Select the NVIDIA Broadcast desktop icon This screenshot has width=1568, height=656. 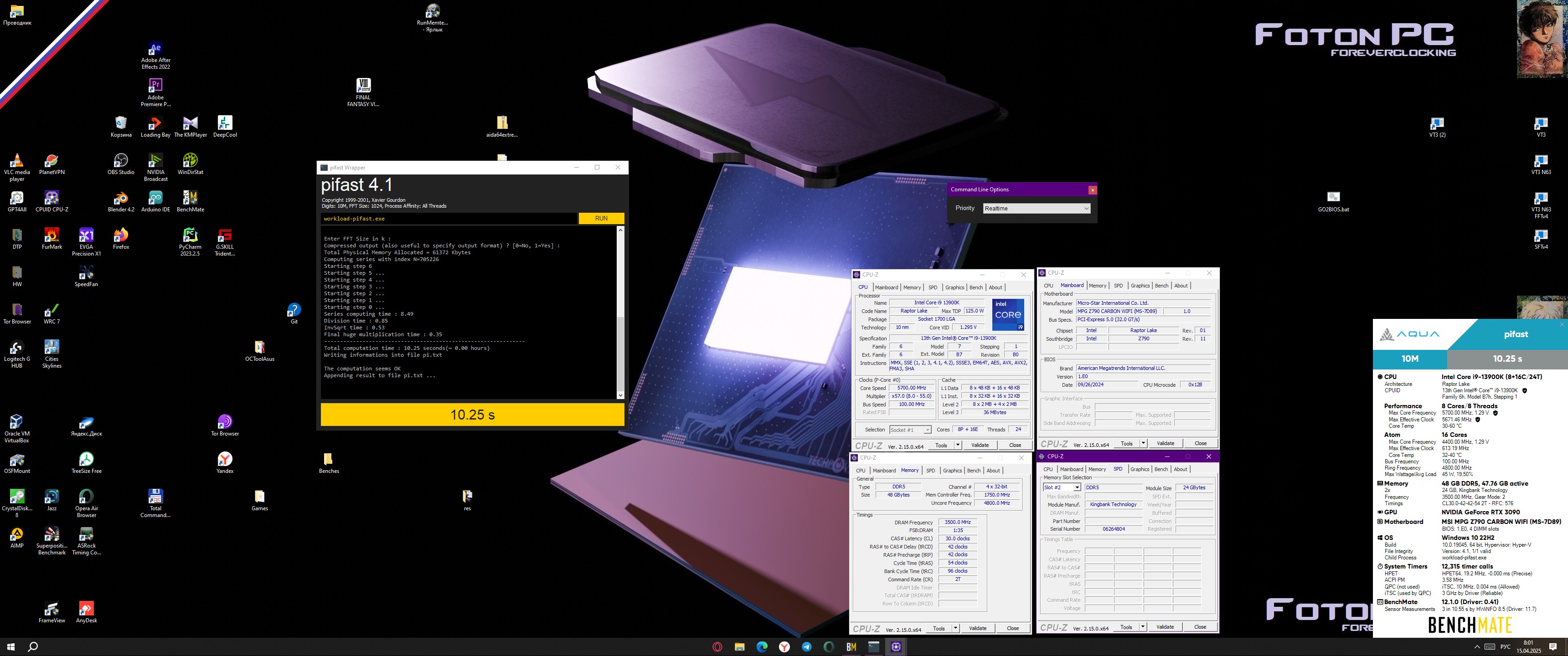pyautogui.click(x=156, y=167)
